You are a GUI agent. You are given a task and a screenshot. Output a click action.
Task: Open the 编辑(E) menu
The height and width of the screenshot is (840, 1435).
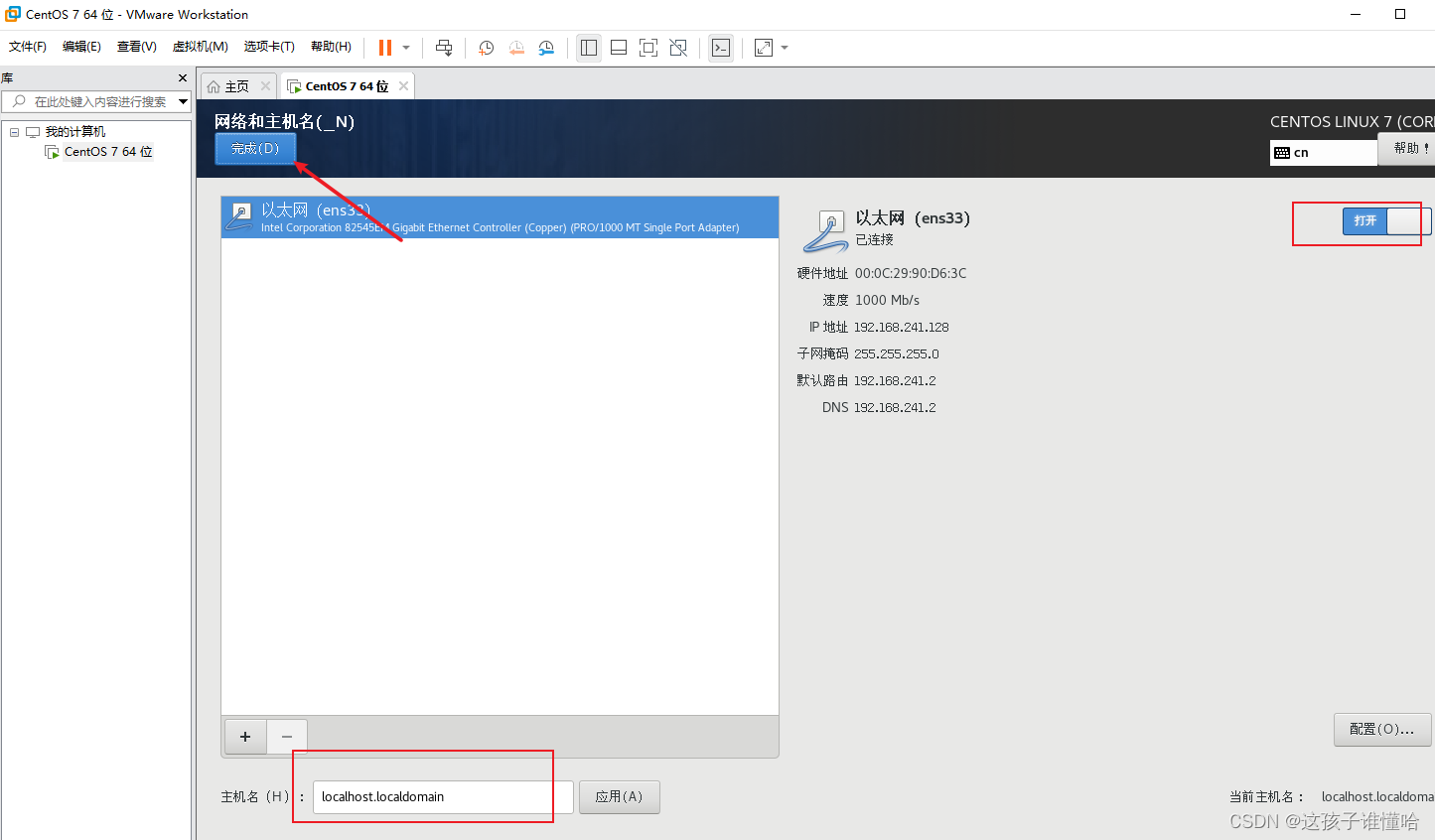[x=81, y=47]
